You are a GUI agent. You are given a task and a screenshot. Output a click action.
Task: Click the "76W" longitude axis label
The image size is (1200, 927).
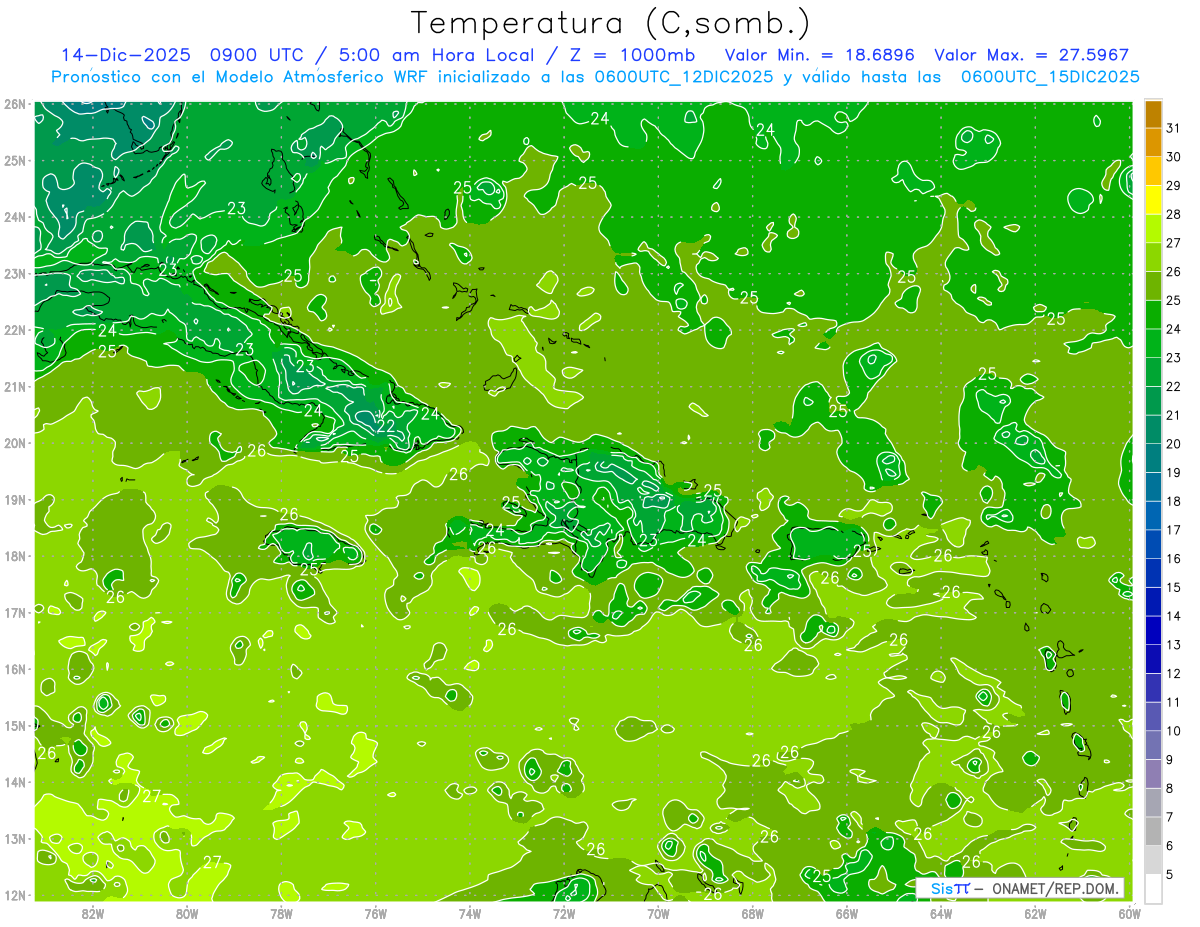coord(375,913)
